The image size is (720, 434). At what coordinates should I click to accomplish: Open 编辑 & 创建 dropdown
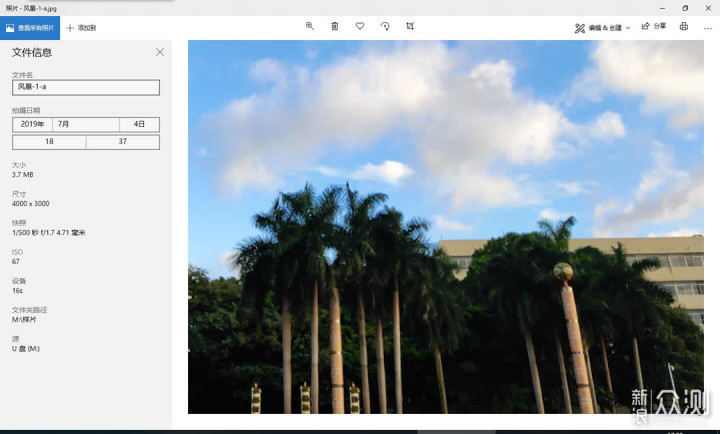pos(603,27)
